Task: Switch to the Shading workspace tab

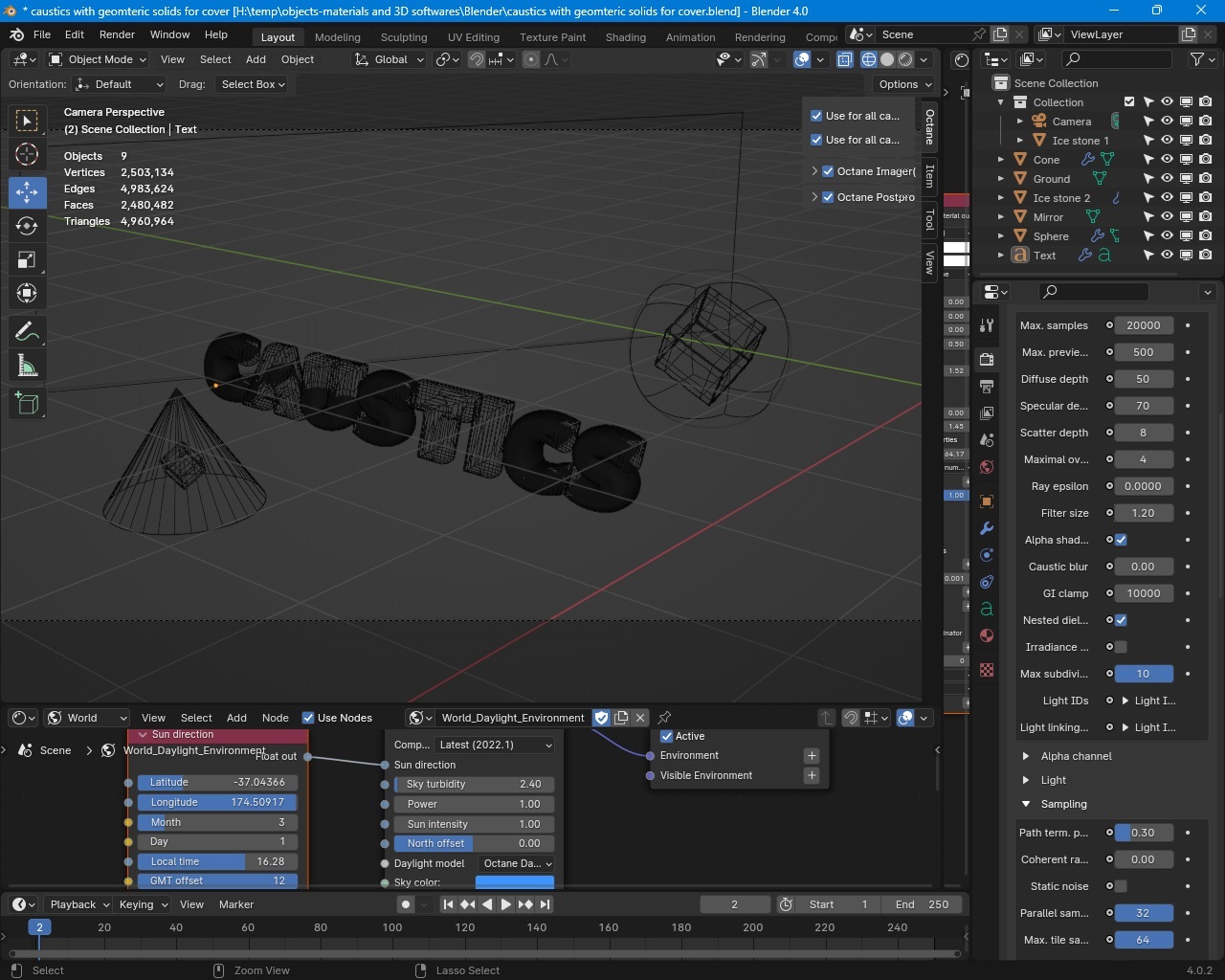Action: tap(625, 37)
